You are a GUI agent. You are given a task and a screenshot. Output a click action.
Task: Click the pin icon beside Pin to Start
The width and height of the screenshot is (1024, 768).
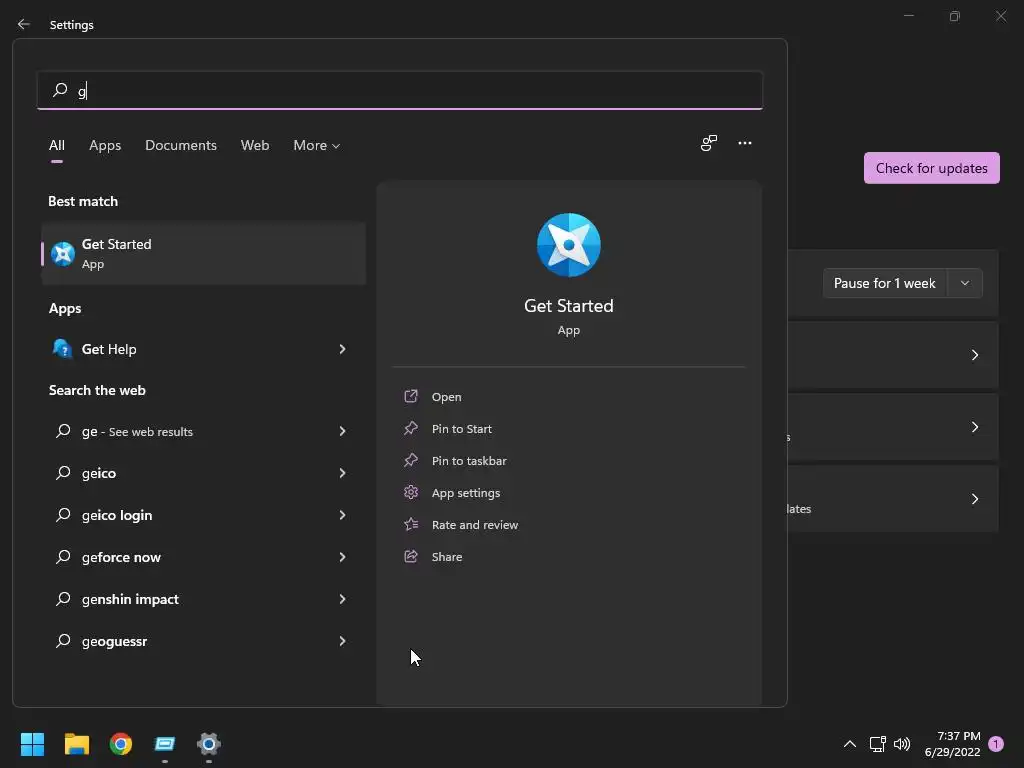tap(411, 428)
